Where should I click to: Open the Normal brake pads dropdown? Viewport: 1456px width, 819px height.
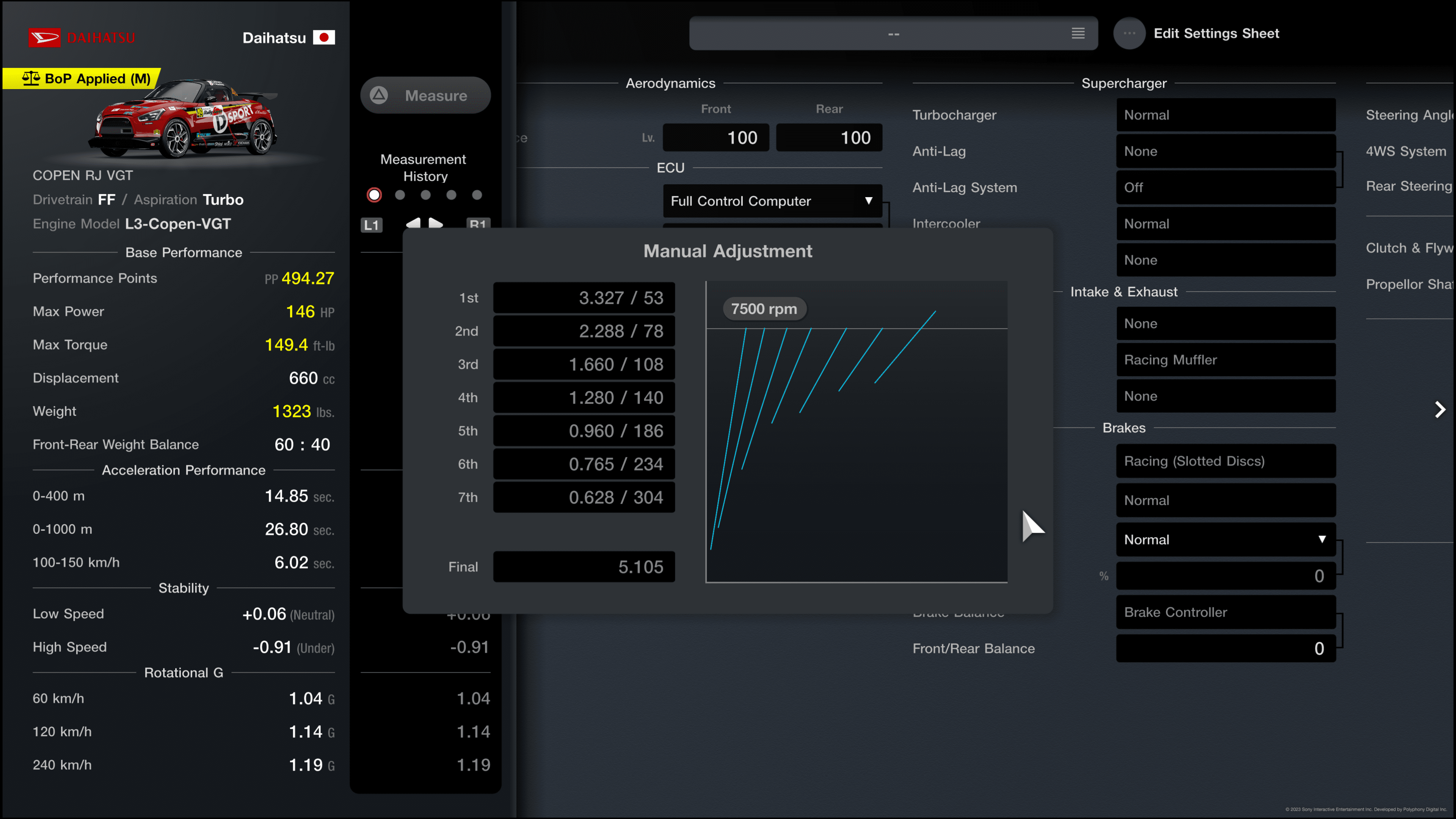1225,539
